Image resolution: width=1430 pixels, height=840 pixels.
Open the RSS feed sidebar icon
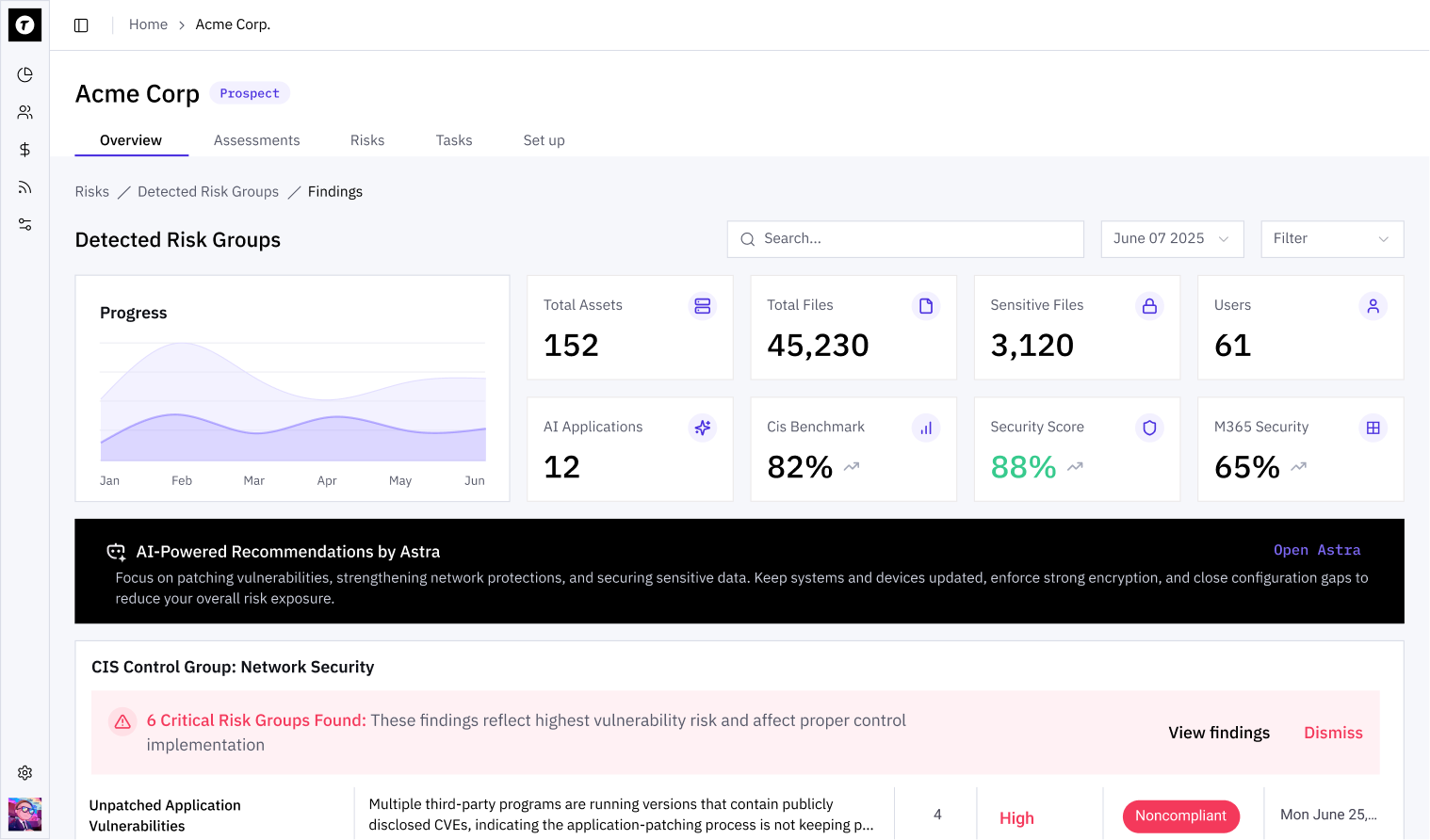[x=25, y=187]
